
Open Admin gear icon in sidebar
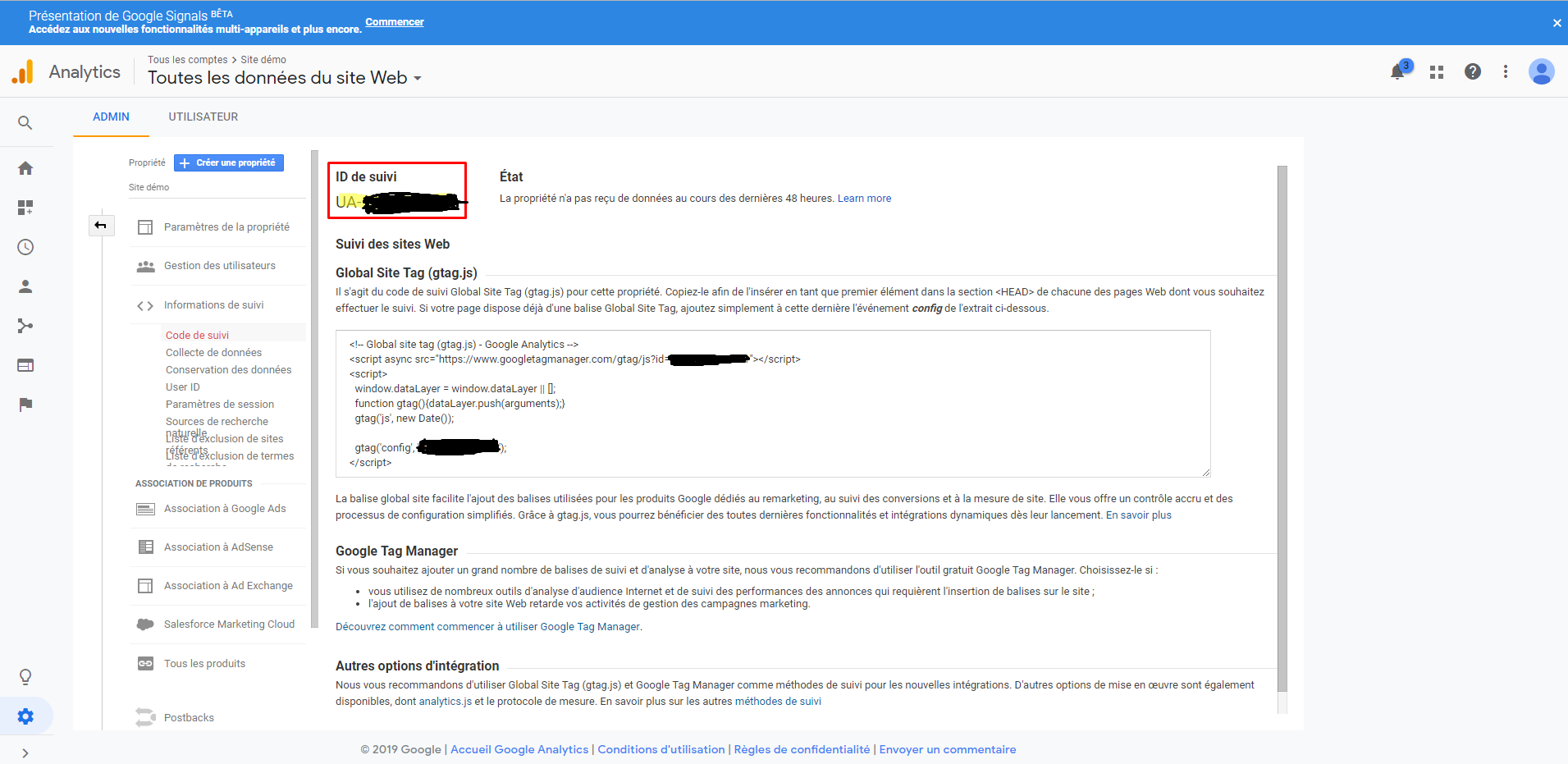pyautogui.click(x=25, y=716)
